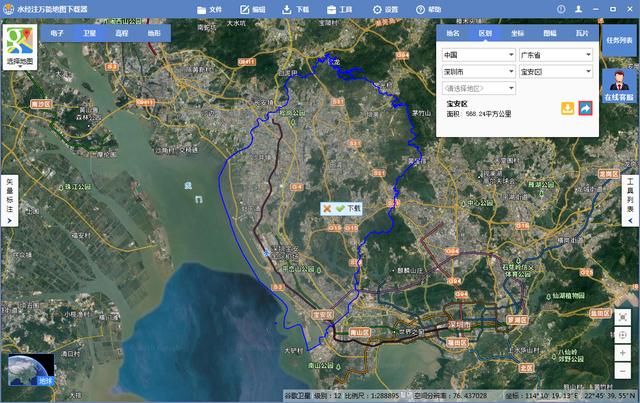Click the yellow download icon beside 宝安区
Screen dimensions: 640x403
567,108
